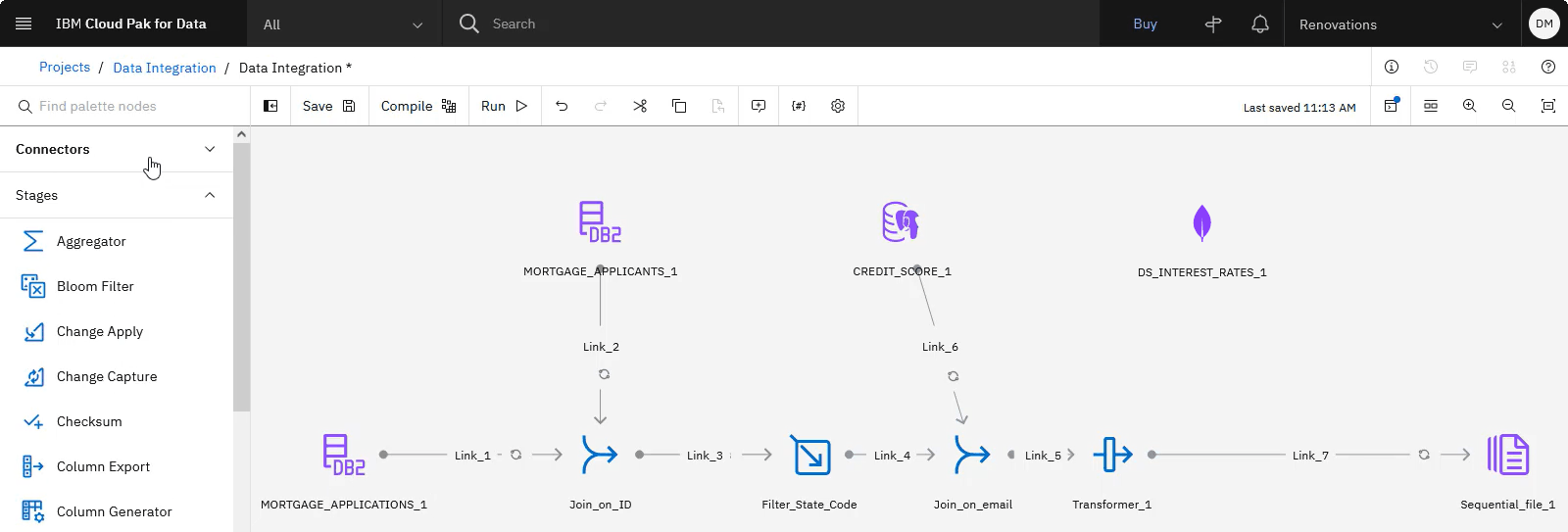
Task: Go to Projects breadcrumb
Action: click(x=65, y=67)
